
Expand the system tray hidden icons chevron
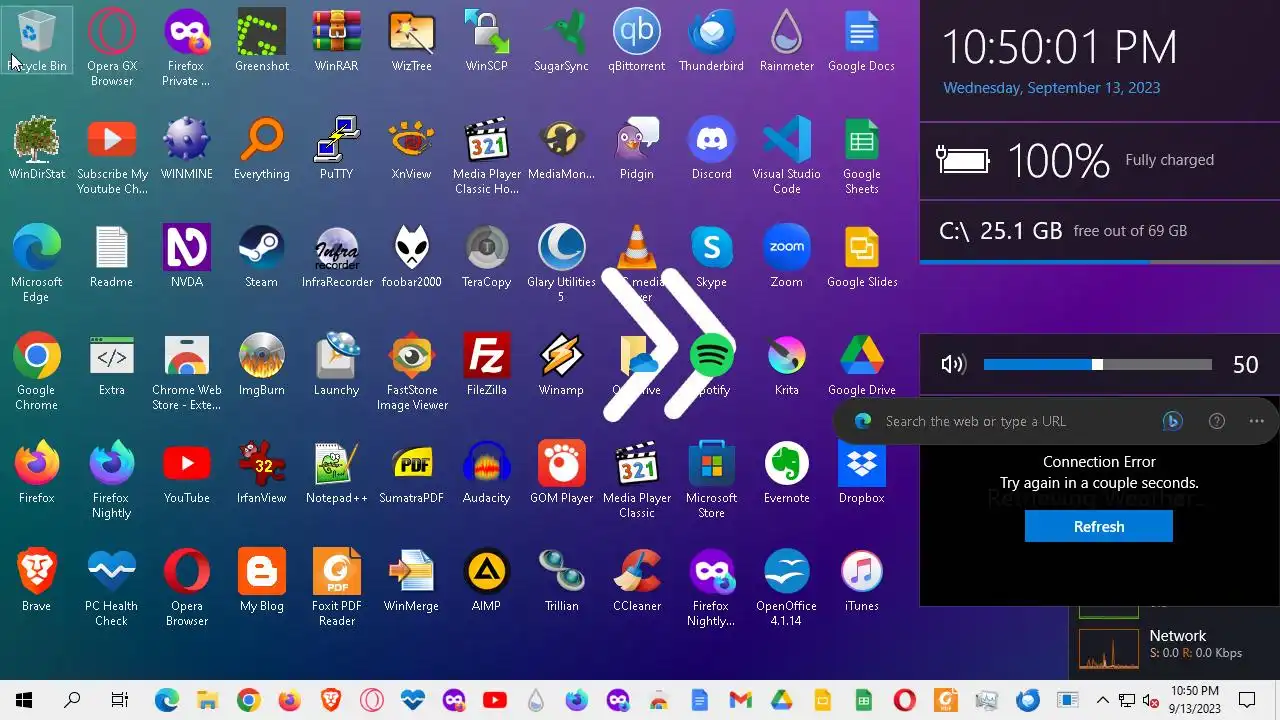pyautogui.click(x=1102, y=700)
